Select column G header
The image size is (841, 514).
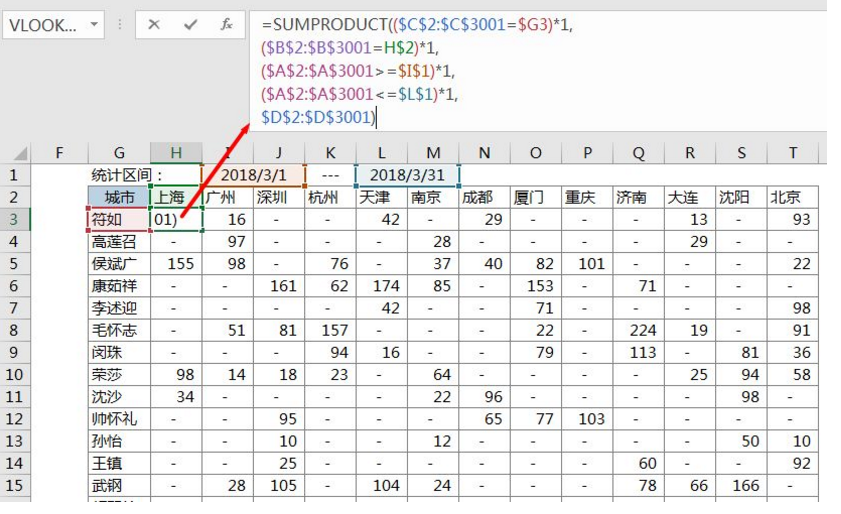119,153
